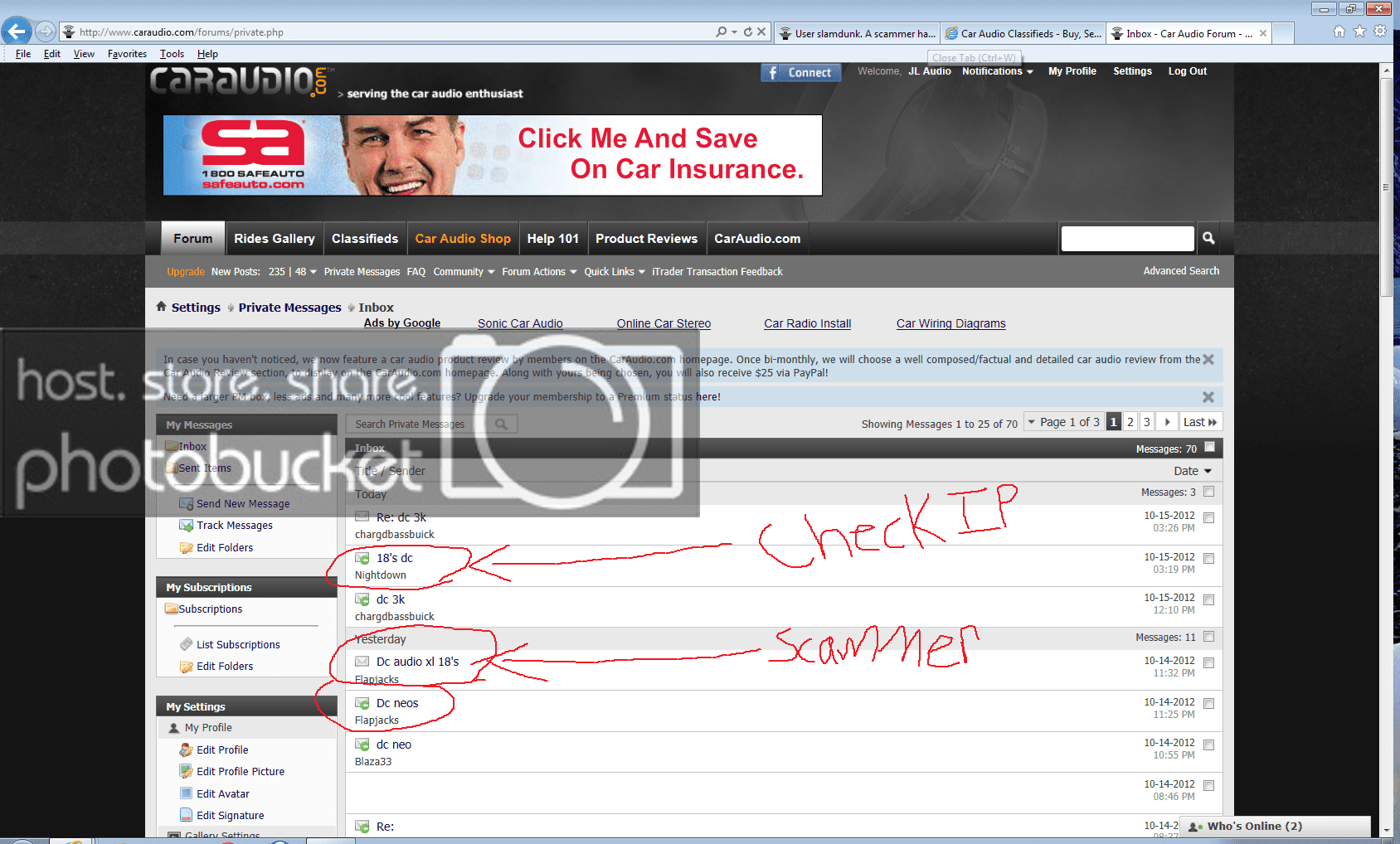The image size is (1400, 844).
Task: Expand the New Posts dropdown arrow after 48
Action: [x=314, y=272]
